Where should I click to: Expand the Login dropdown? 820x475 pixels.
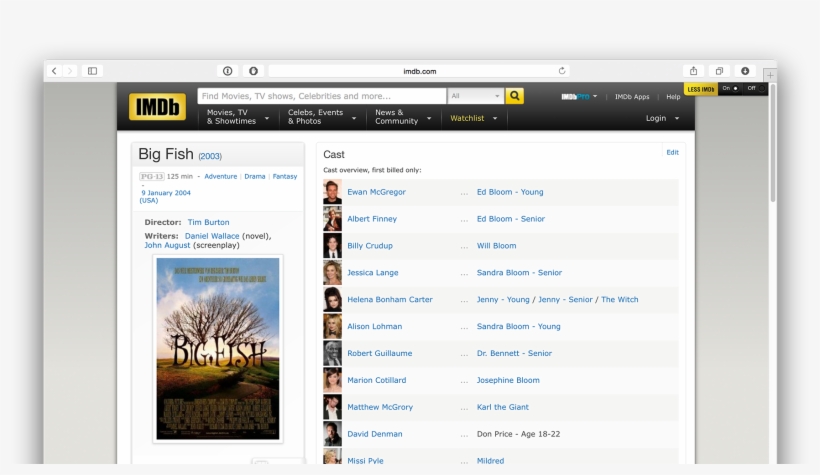[662, 118]
